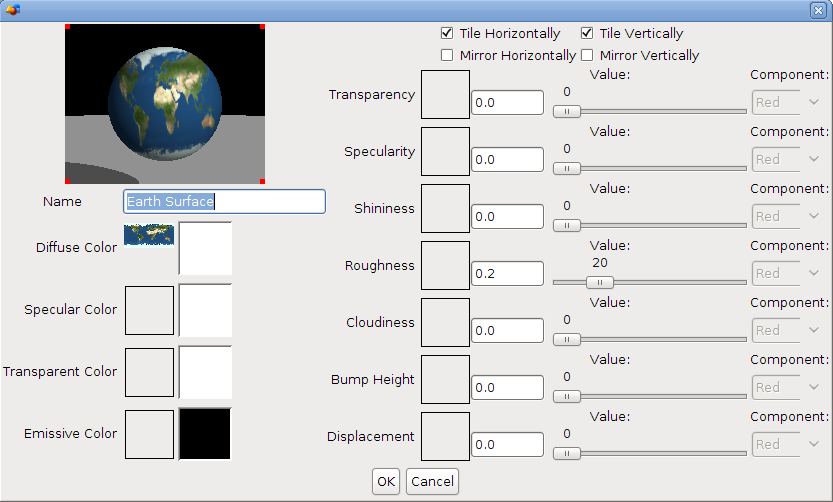
Task: Select the Roughness image map box
Action: pos(445,266)
